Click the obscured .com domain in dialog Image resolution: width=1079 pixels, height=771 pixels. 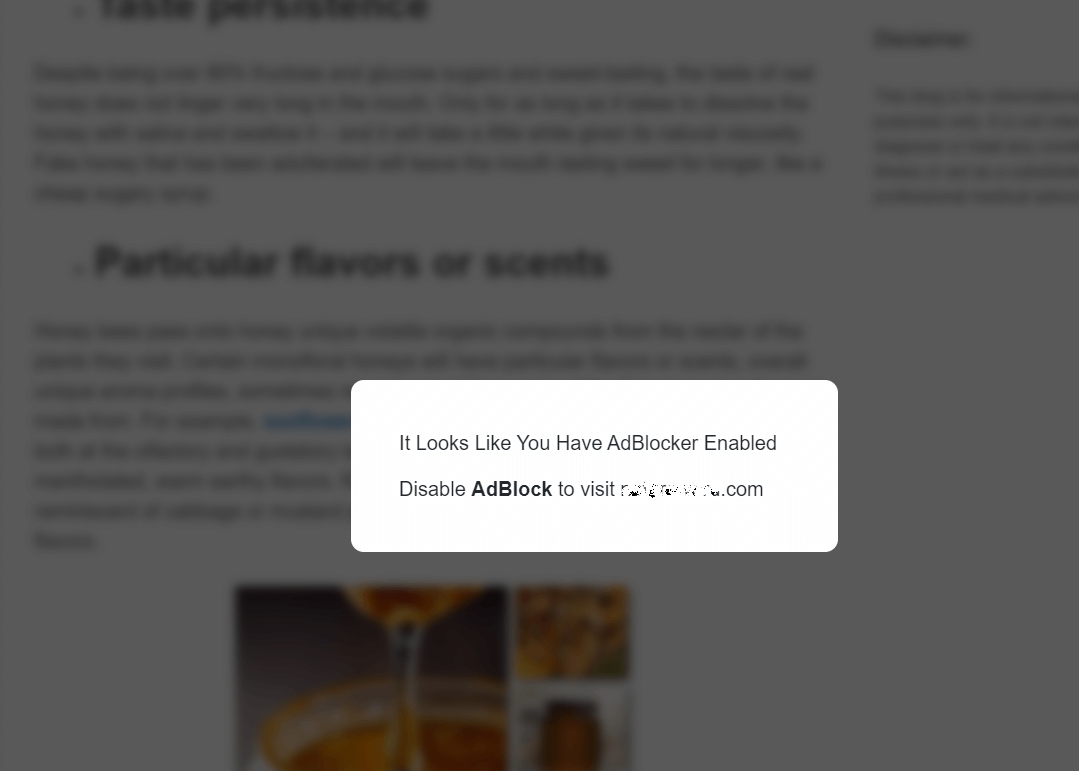click(x=692, y=489)
